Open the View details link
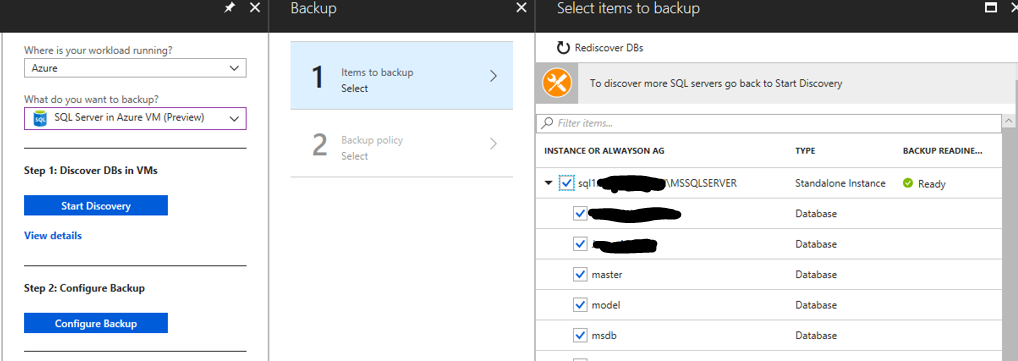1018x361 pixels. (53, 236)
